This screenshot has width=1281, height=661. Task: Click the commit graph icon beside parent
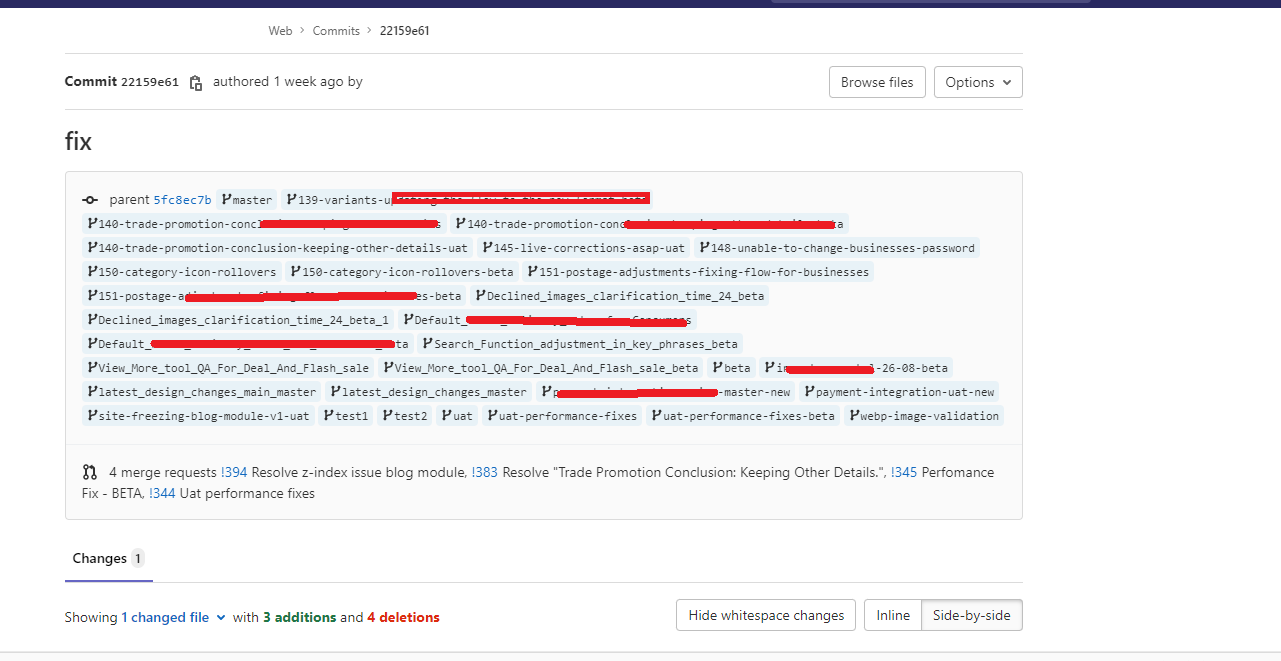90,200
